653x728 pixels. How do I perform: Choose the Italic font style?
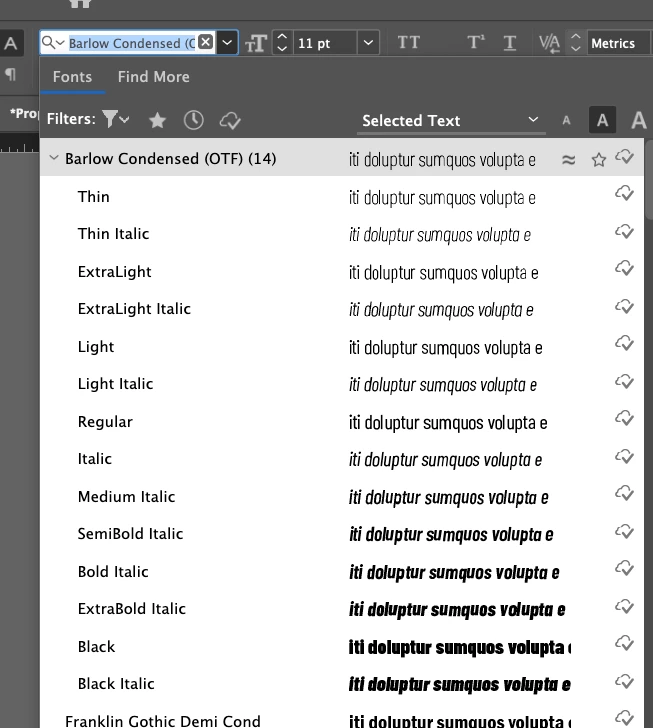coord(342,459)
